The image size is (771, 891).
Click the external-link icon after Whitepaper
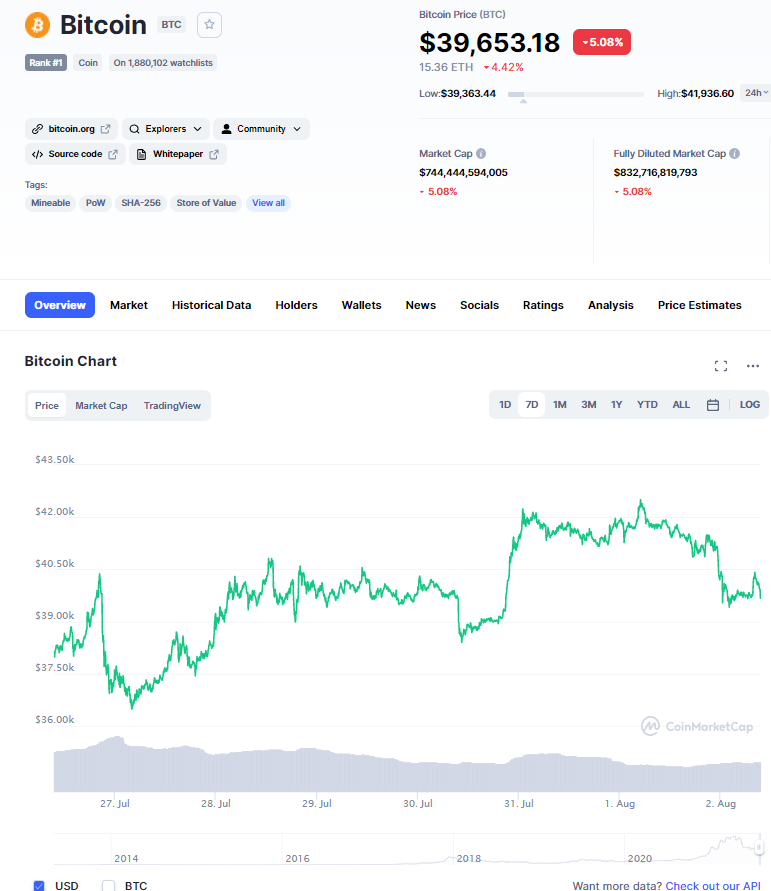pos(214,154)
